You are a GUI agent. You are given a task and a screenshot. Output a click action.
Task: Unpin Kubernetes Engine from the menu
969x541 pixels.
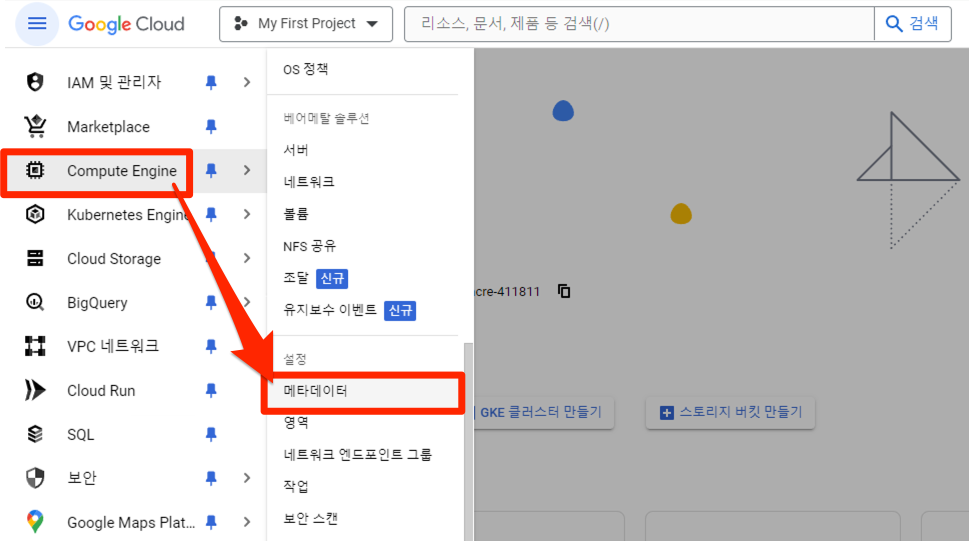click(x=211, y=215)
